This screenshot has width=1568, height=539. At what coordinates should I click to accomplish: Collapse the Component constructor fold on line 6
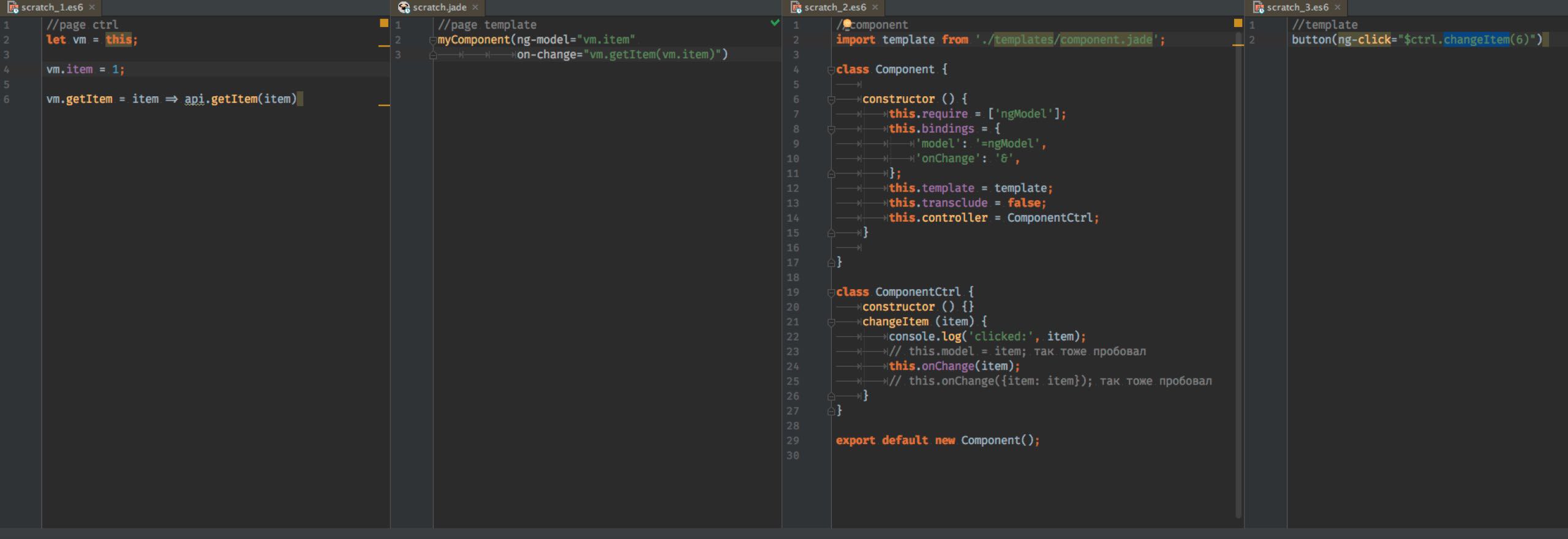pos(831,100)
